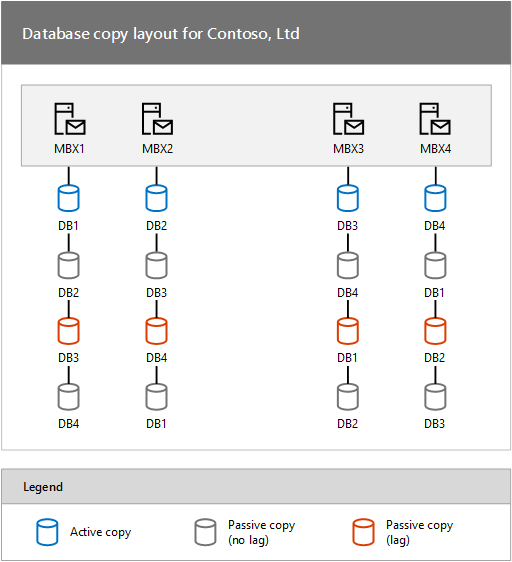The width and height of the screenshot is (512, 562).
Task: Click the DB3 label of MBX1's lagged copy
Action: point(68,358)
